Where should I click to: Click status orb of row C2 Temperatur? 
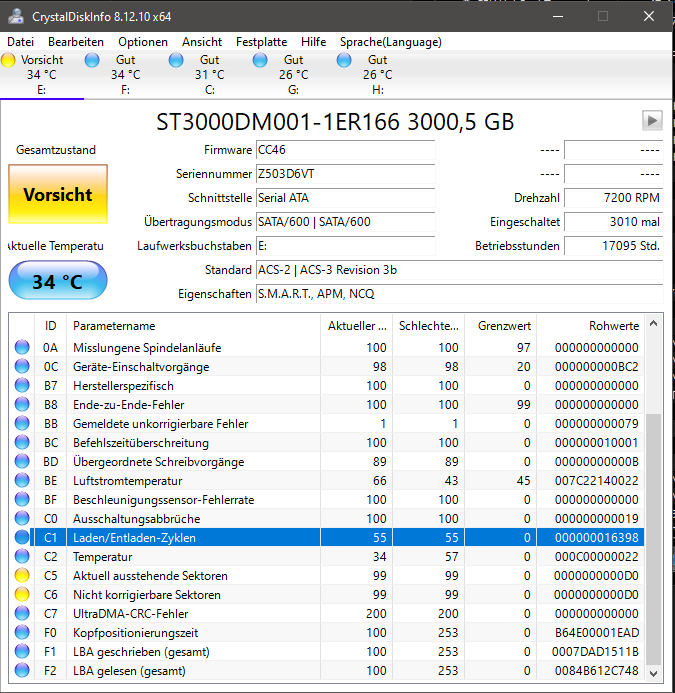tap(22, 556)
